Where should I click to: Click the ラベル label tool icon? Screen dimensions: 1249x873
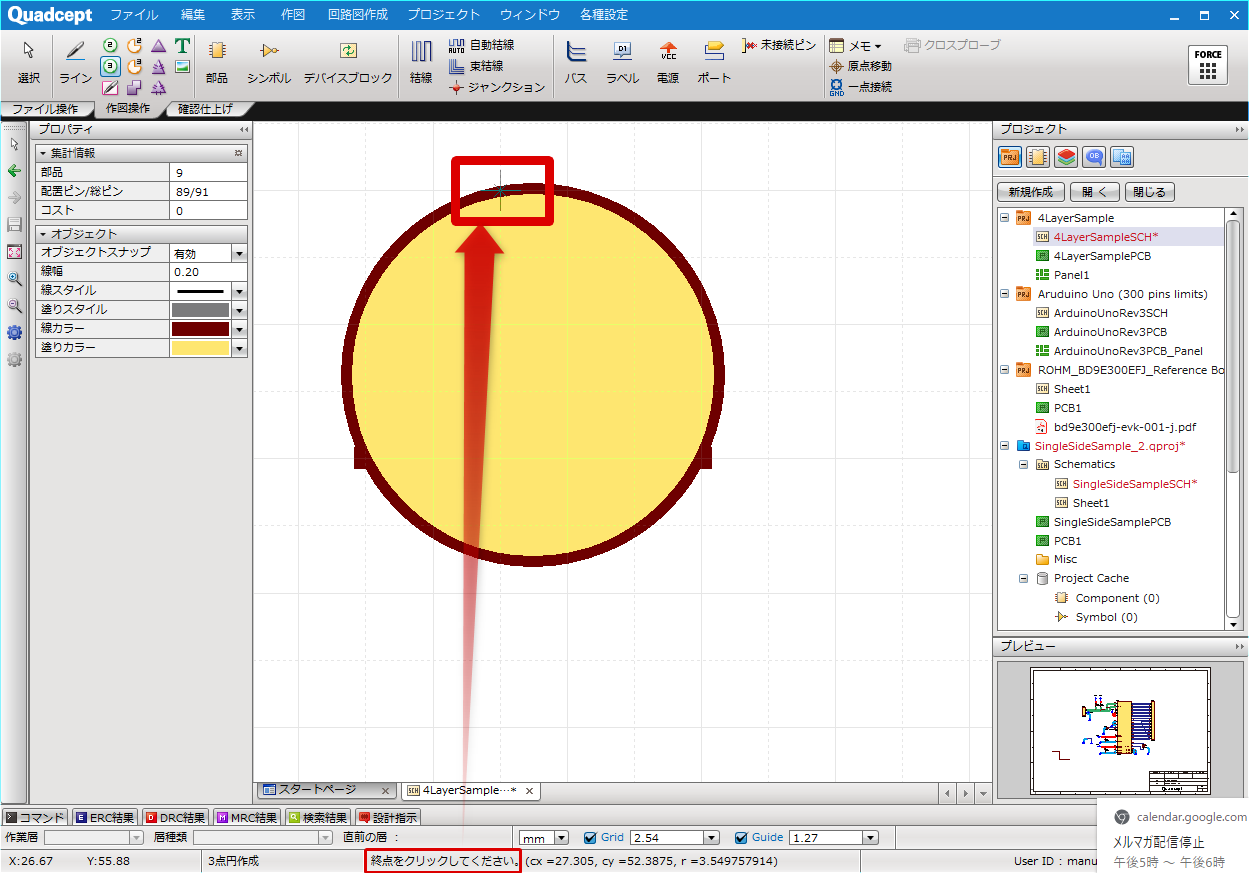tap(622, 51)
